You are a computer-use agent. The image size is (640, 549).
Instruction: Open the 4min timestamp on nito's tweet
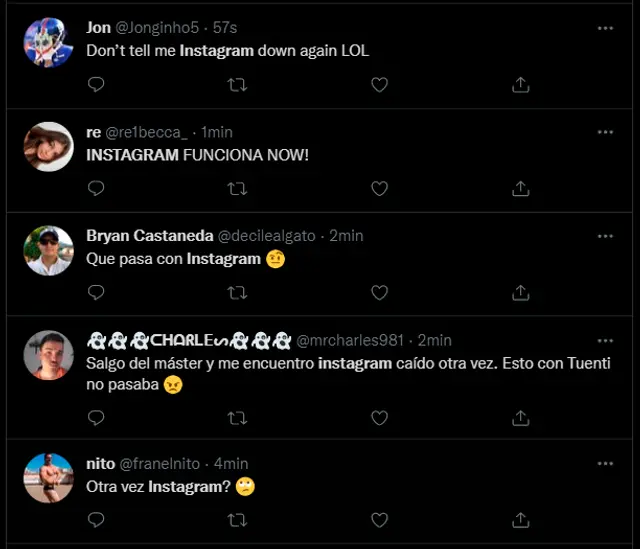point(231,463)
